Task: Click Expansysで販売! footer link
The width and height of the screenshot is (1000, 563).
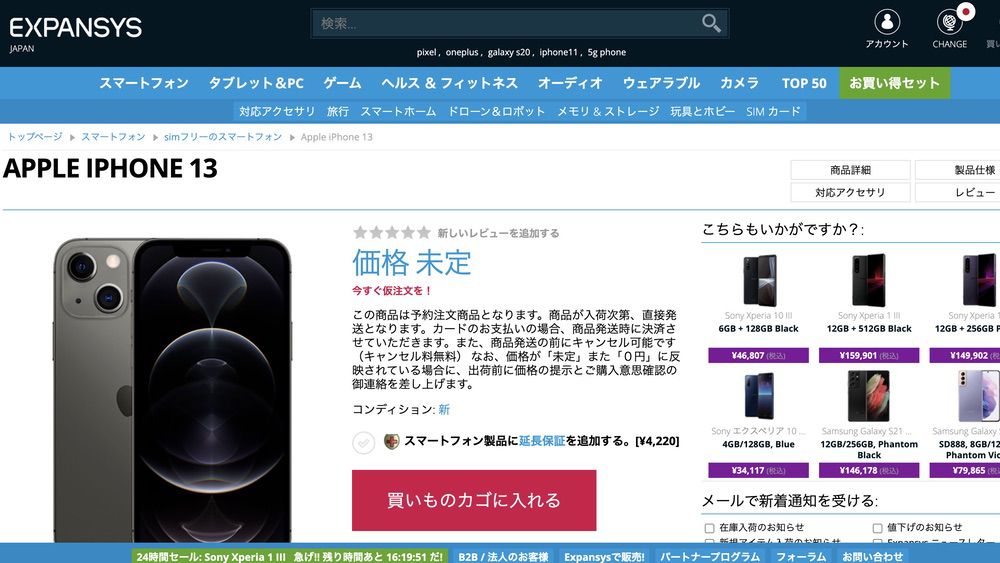Action: click(x=605, y=557)
